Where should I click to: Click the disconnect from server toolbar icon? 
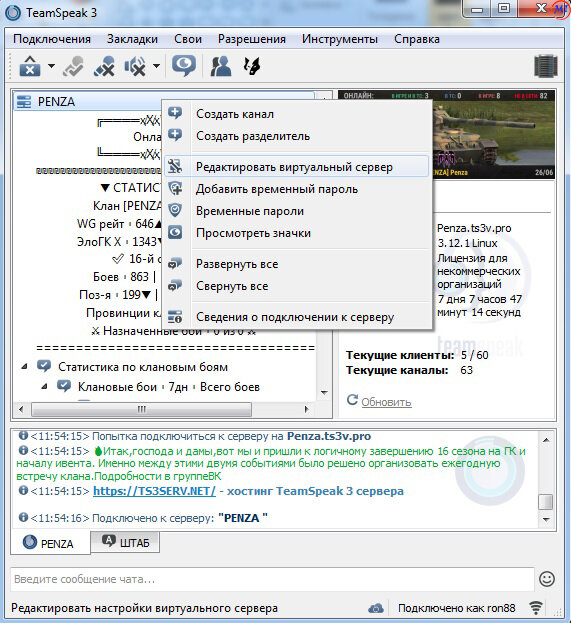(30, 66)
